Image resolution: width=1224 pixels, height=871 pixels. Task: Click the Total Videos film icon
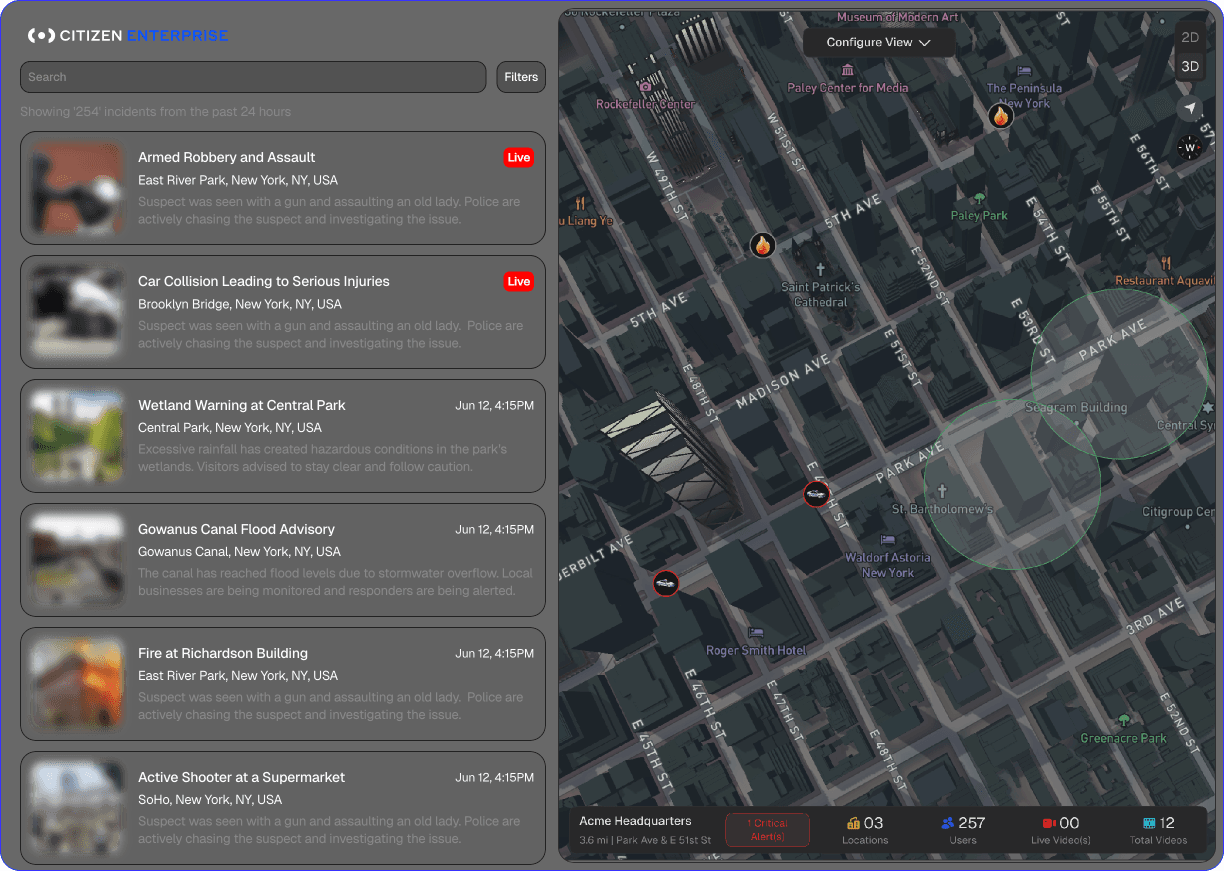[x=1149, y=823]
